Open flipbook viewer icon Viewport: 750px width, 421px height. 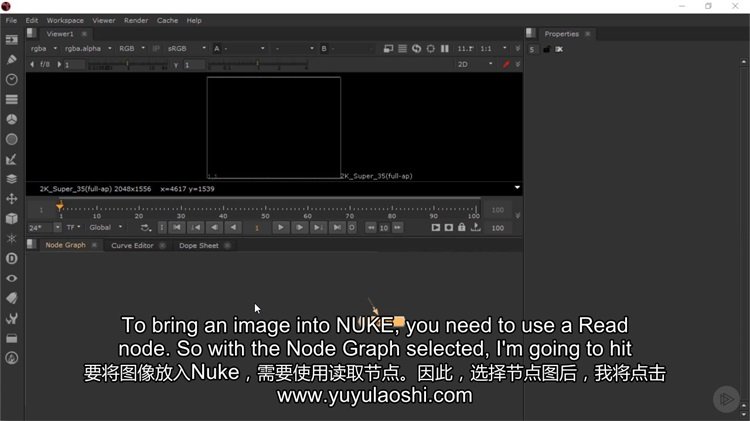tap(435, 227)
